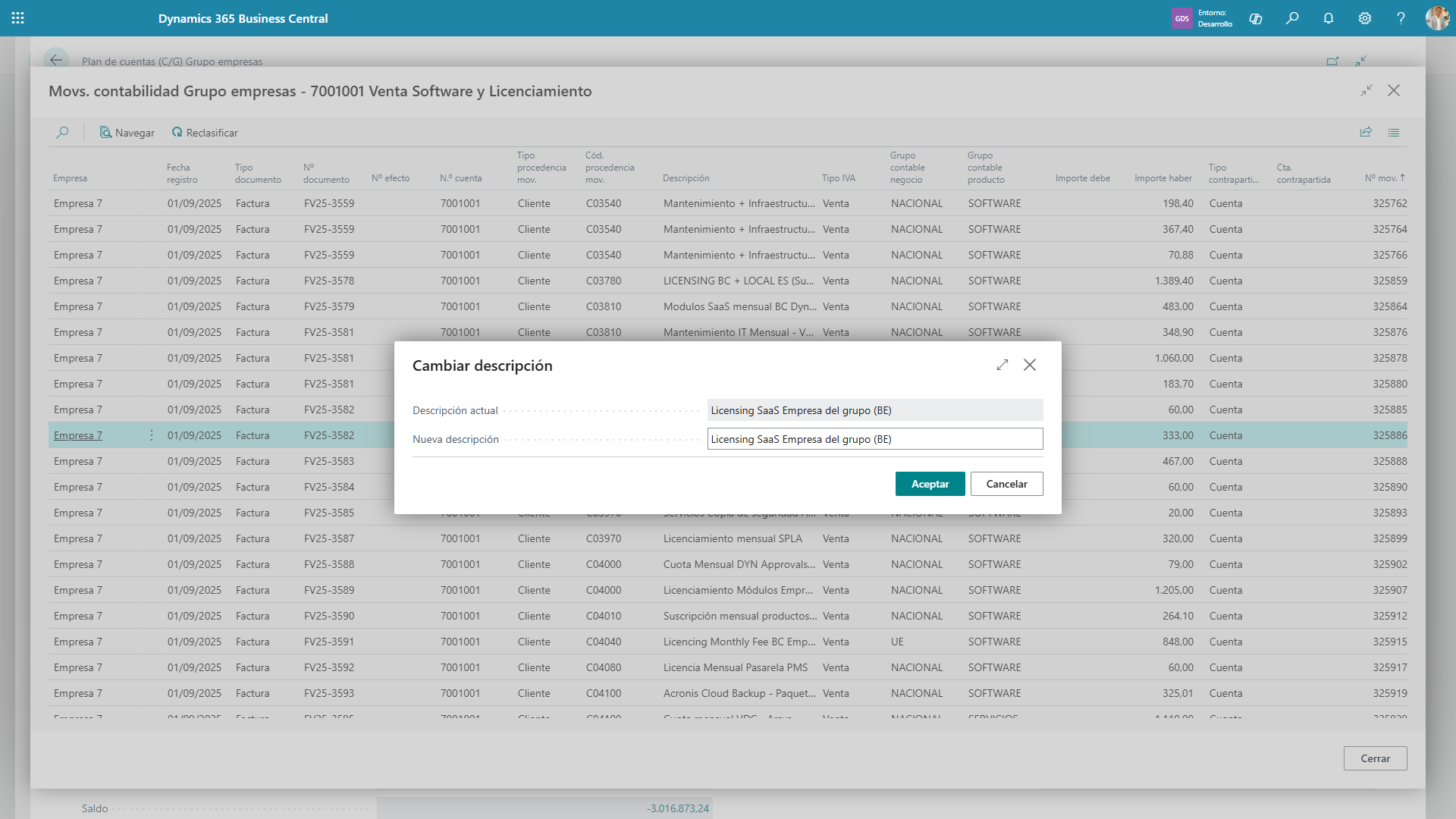This screenshot has height=819, width=1456.
Task: Click Reclasificar in the toolbar
Action: (x=205, y=133)
